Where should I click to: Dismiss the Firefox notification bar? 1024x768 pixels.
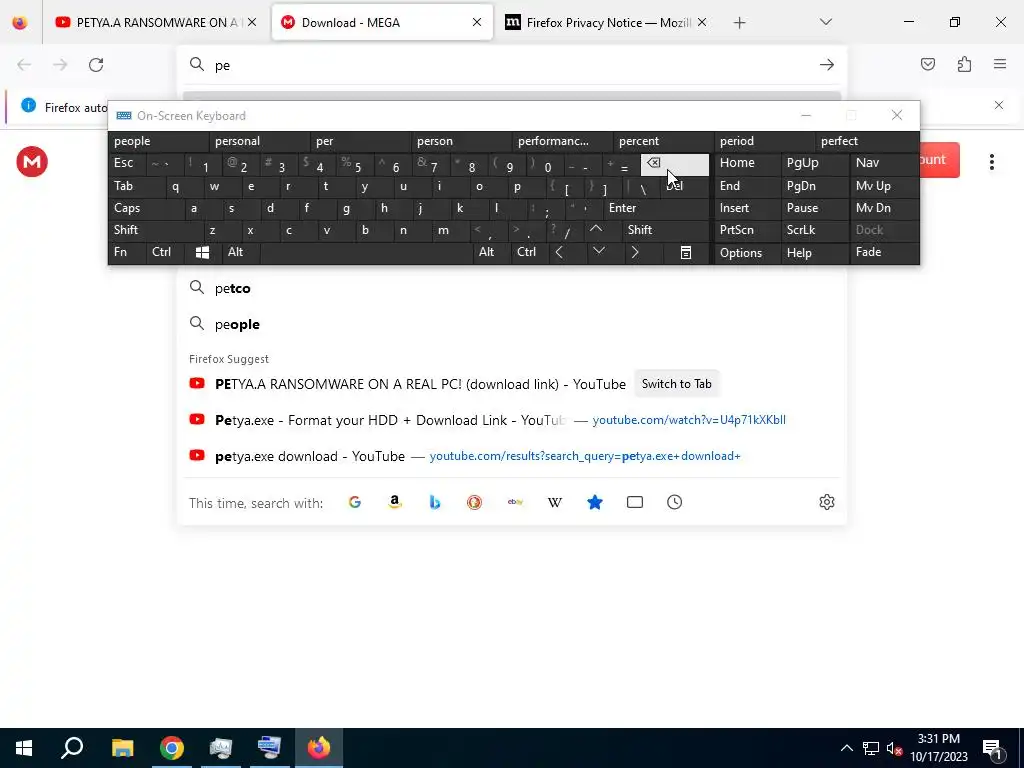pyautogui.click(x=999, y=105)
